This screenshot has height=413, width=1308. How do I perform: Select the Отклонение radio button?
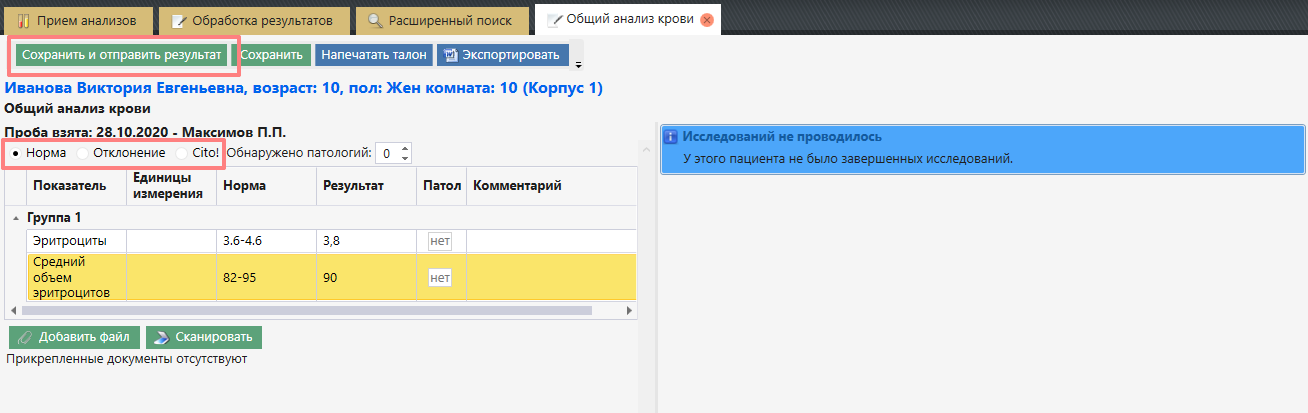(82, 153)
